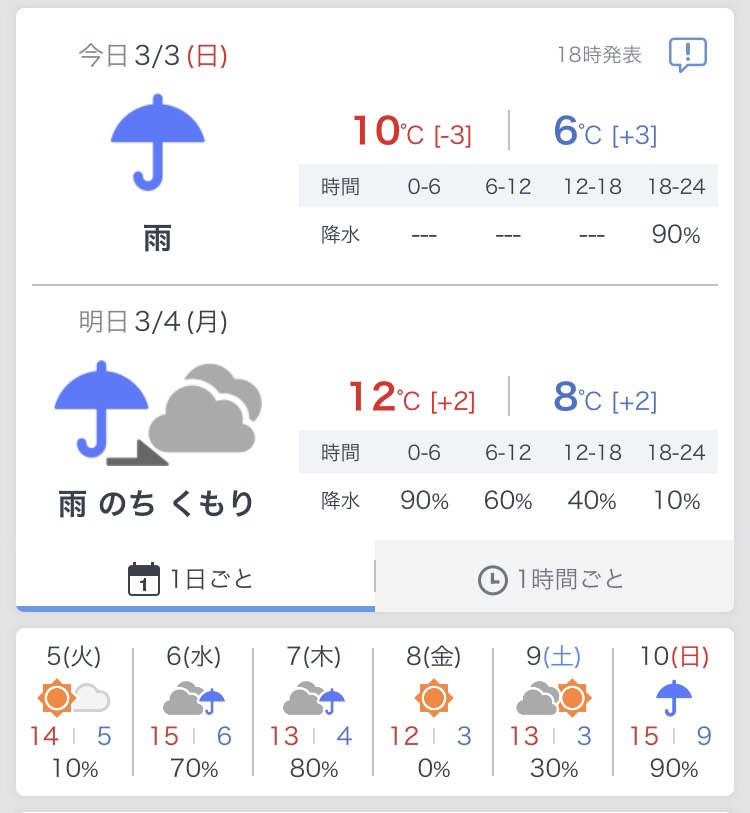Tap the sun icon for 8(金)
The image size is (750, 813).
tap(433, 698)
